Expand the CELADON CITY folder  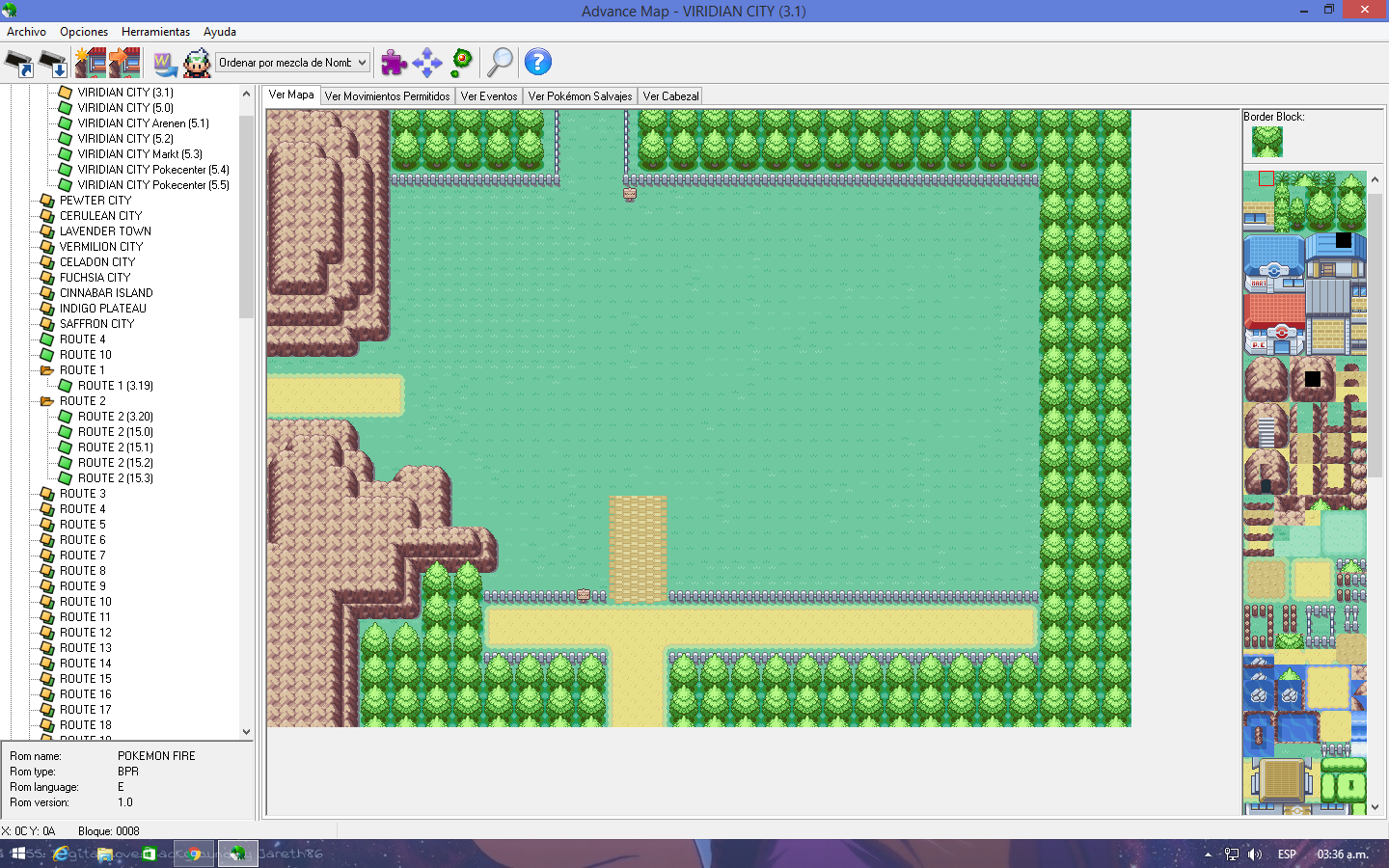click(46, 262)
